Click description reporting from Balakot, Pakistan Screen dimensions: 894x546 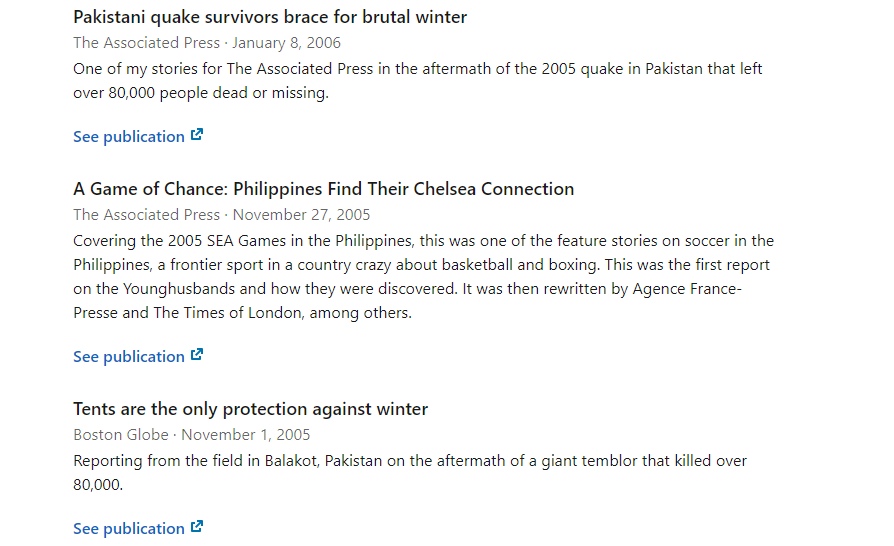[x=409, y=472]
